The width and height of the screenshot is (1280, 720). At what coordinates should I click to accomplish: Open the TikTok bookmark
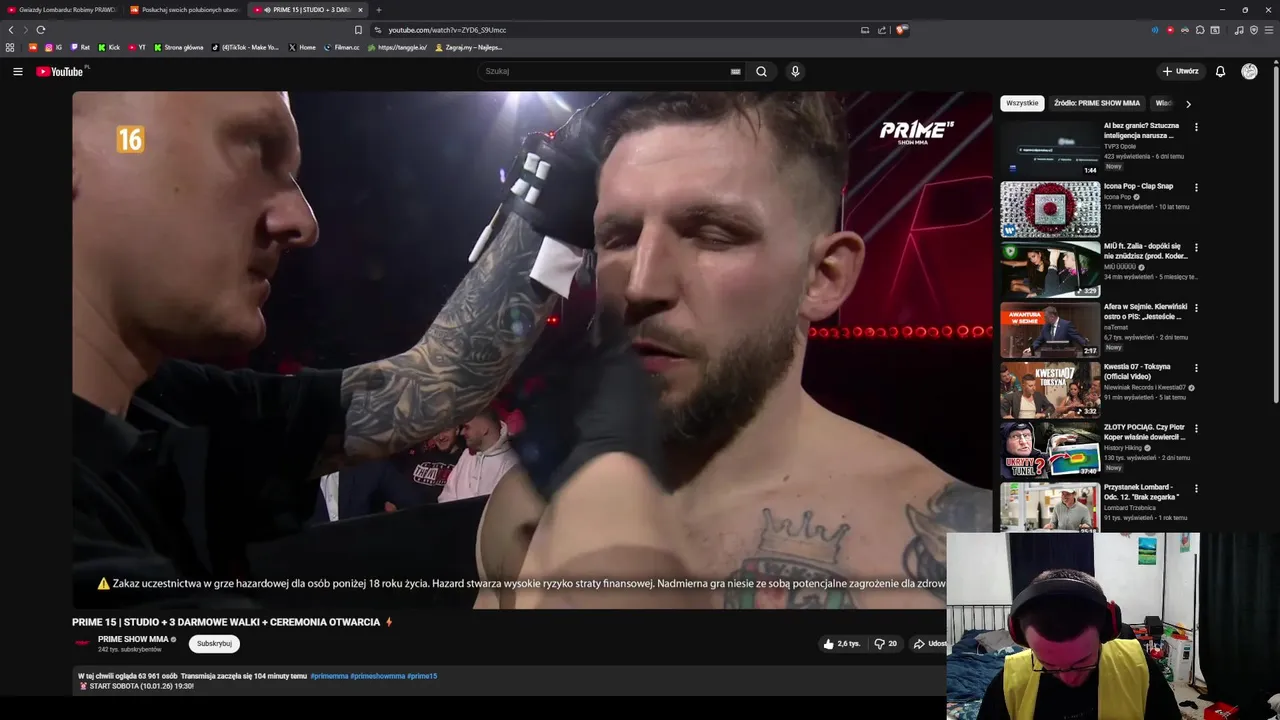(x=246, y=47)
